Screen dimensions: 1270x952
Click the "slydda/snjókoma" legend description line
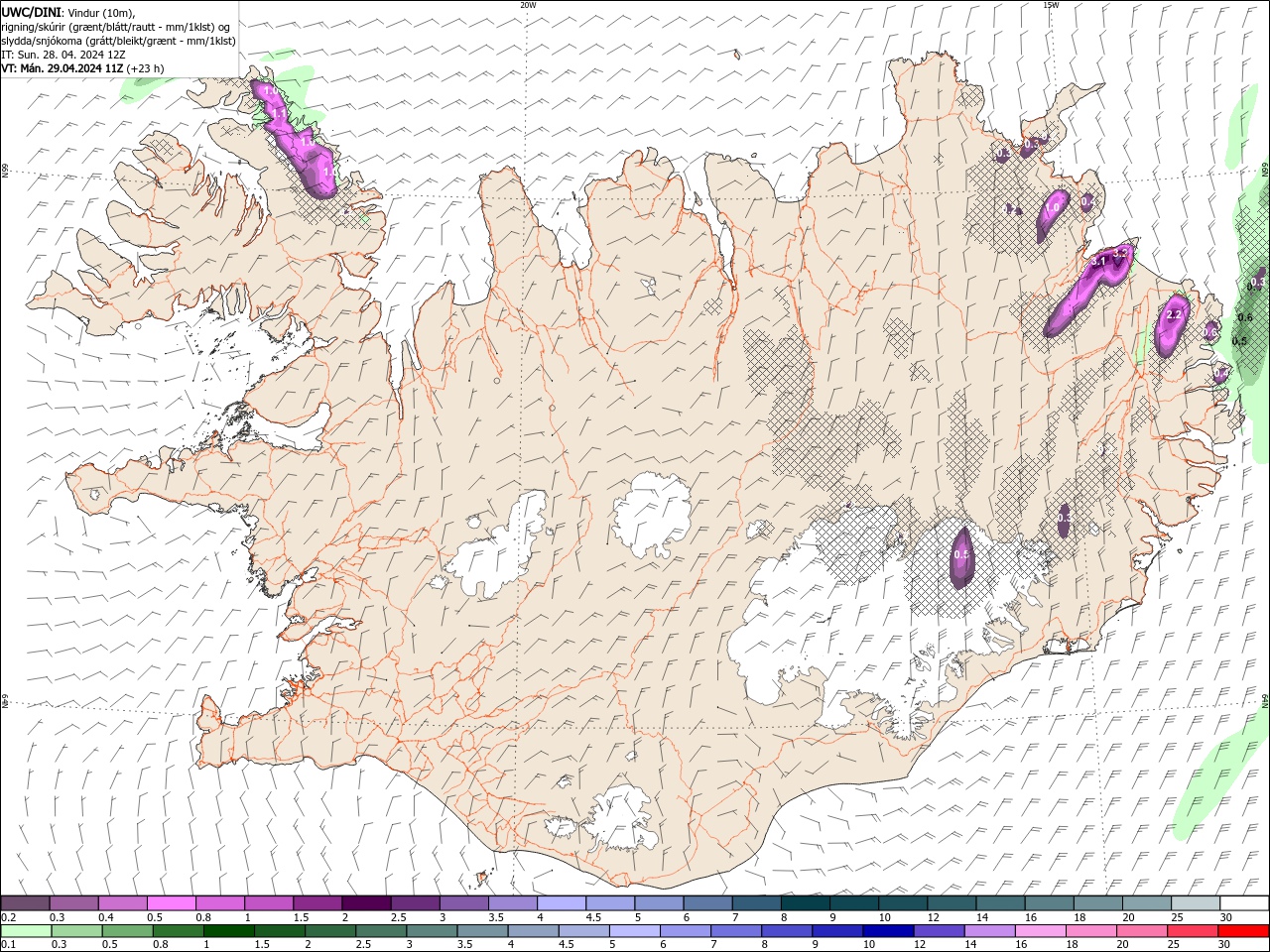coord(118,41)
